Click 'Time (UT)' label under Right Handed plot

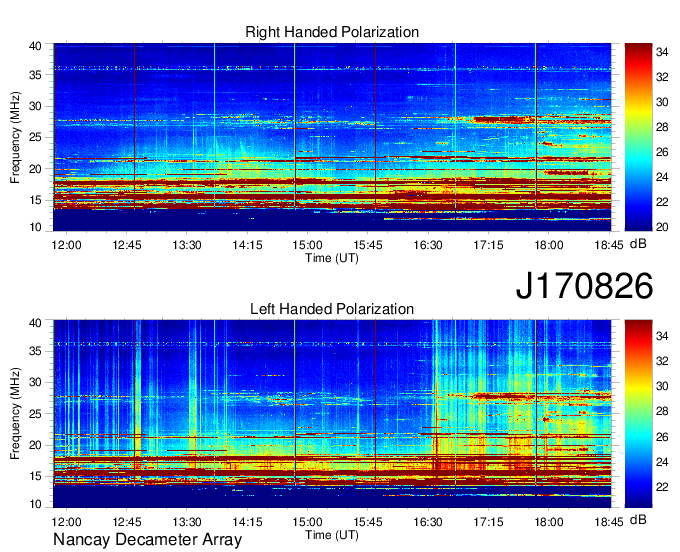tap(332, 258)
